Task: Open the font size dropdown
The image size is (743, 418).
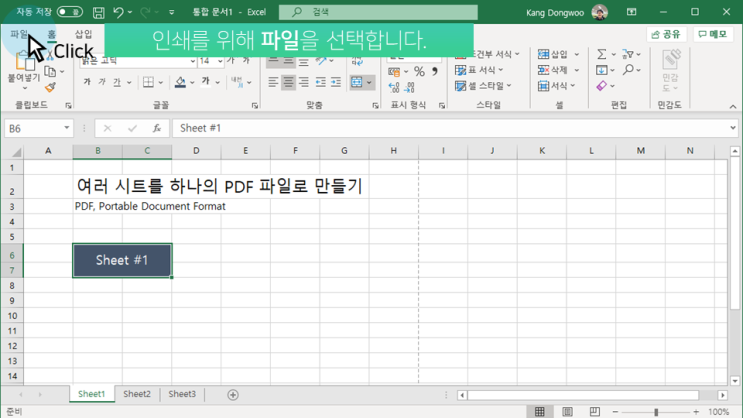Action: click(220, 61)
